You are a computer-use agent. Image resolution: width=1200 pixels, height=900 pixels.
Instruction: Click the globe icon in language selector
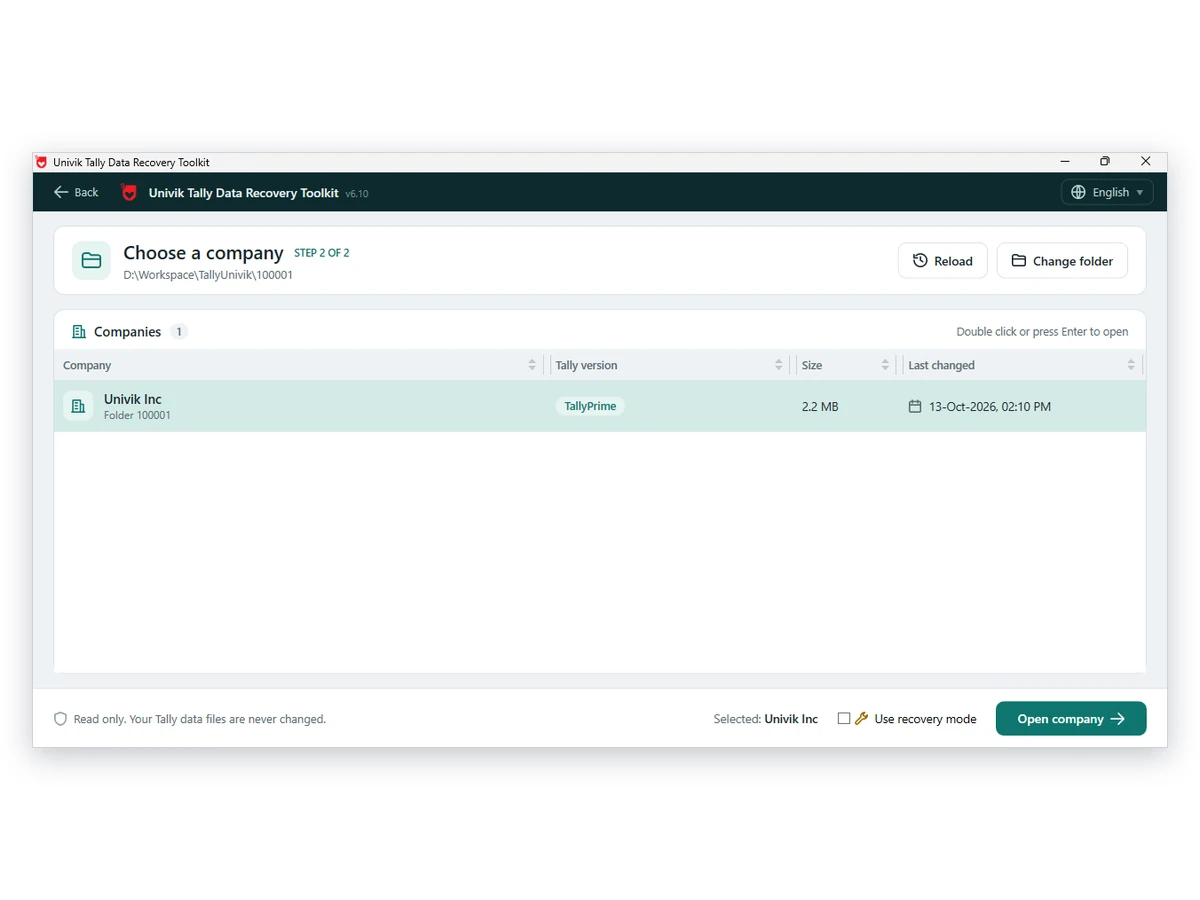[1078, 192]
